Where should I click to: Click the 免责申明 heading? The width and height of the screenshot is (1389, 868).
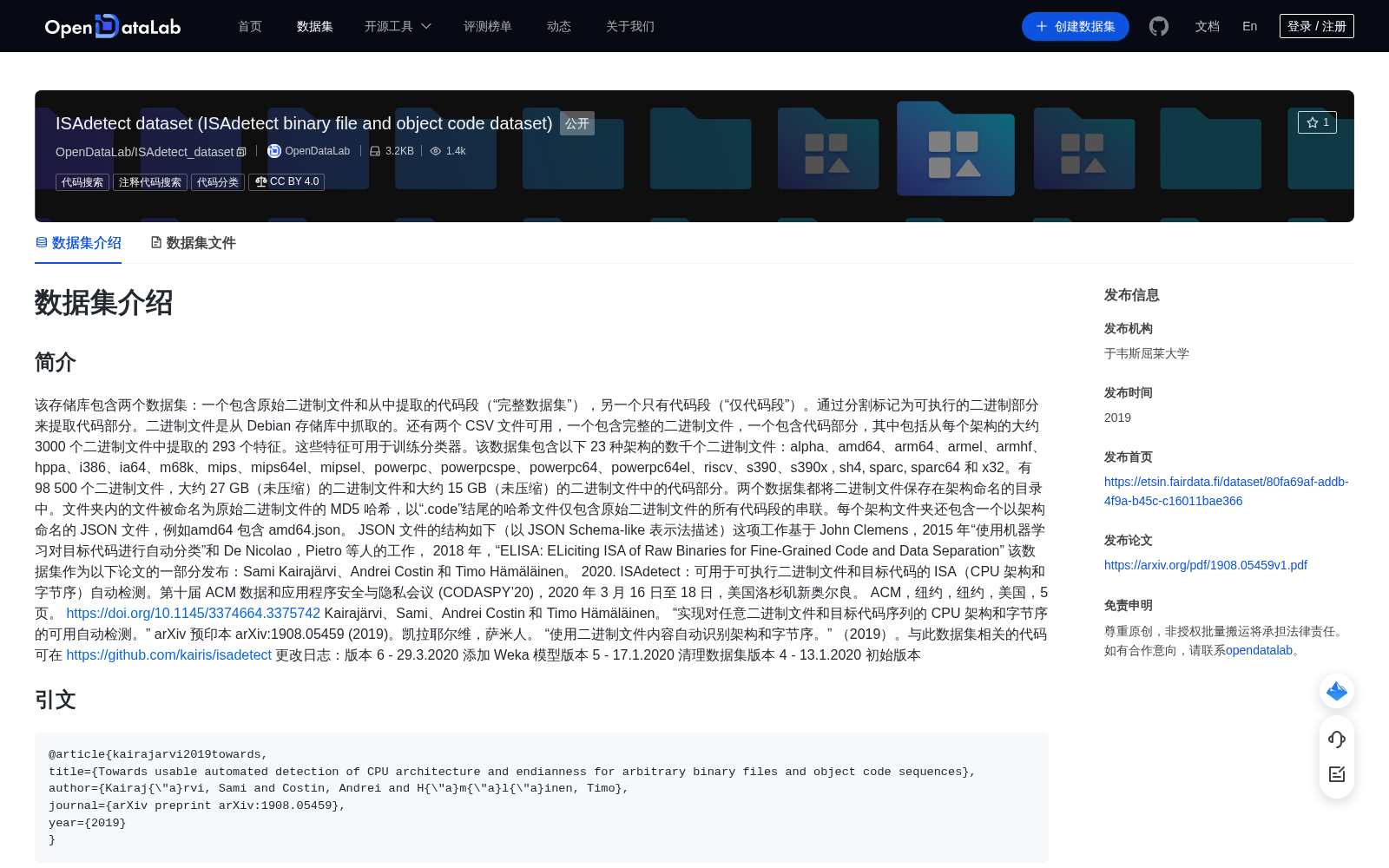click(x=1129, y=605)
